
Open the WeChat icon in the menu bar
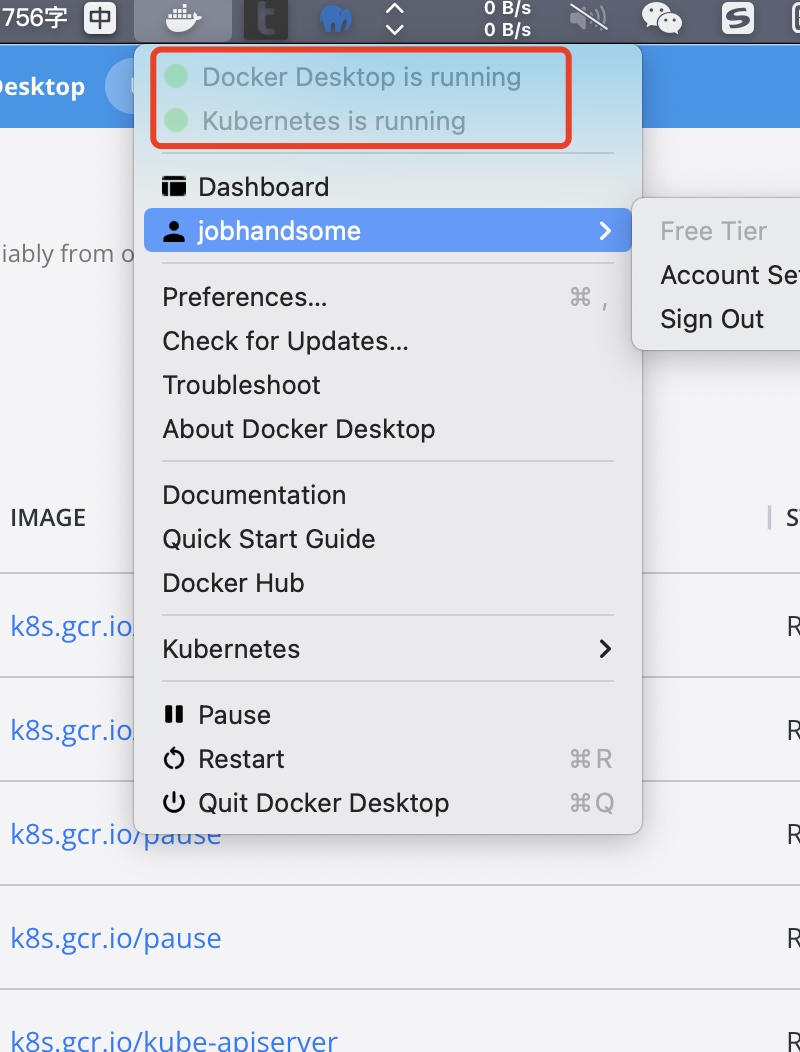click(661, 19)
